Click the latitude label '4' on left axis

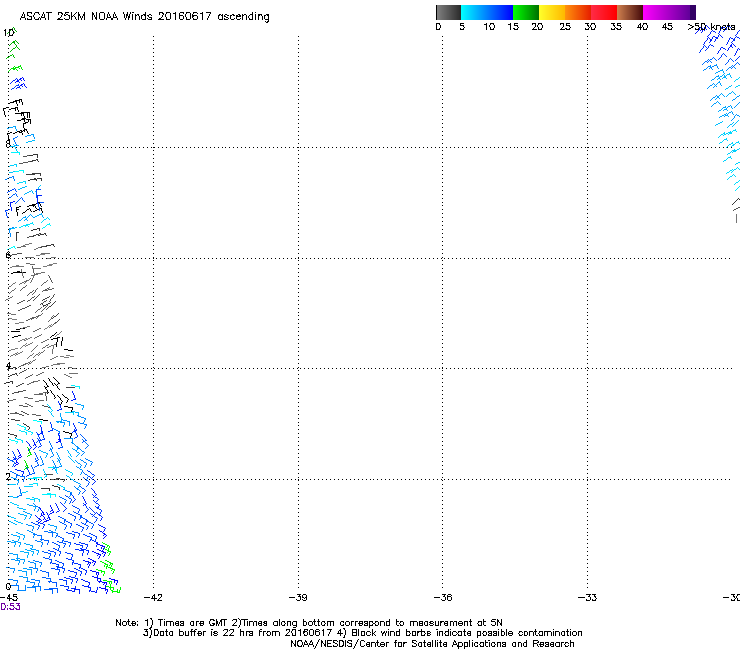click(8, 366)
